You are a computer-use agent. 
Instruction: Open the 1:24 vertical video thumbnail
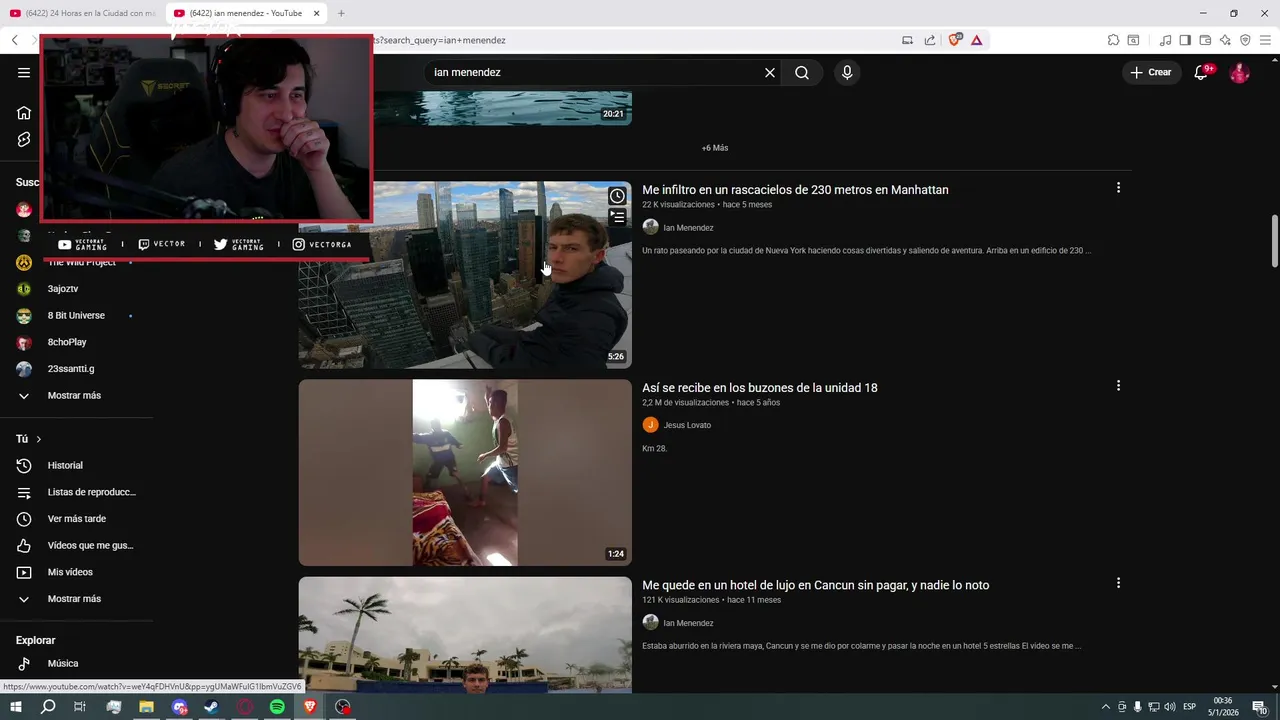tap(465, 472)
